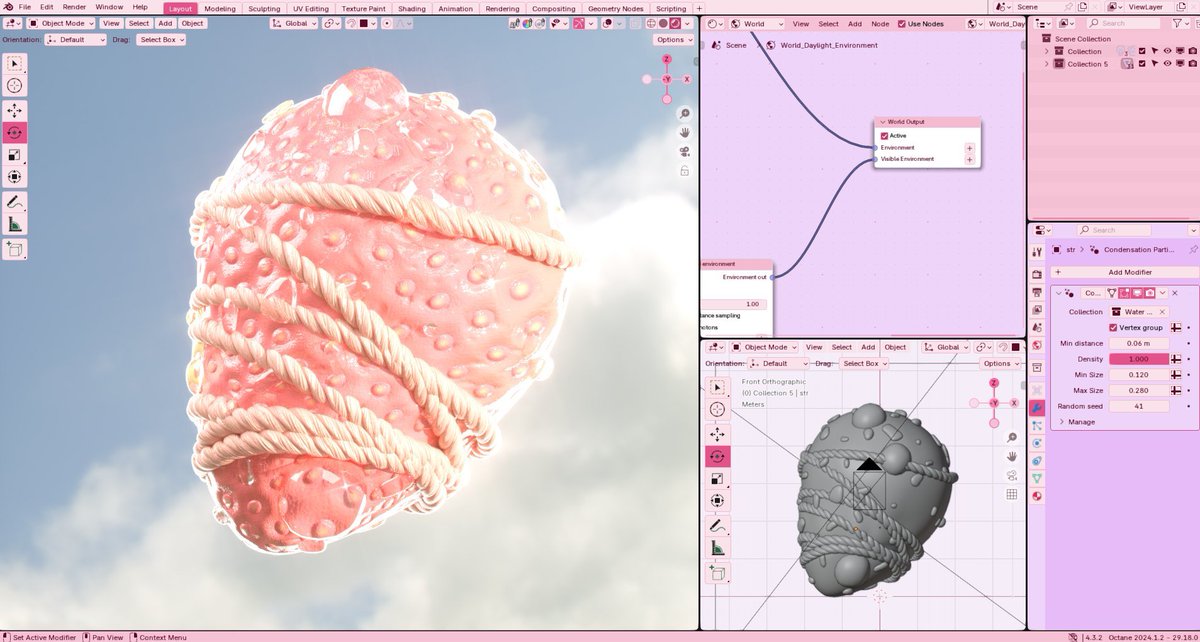The height and width of the screenshot is (642, 1200).
Task: Select the Annotate pencil tool
Action: point(15,201)
